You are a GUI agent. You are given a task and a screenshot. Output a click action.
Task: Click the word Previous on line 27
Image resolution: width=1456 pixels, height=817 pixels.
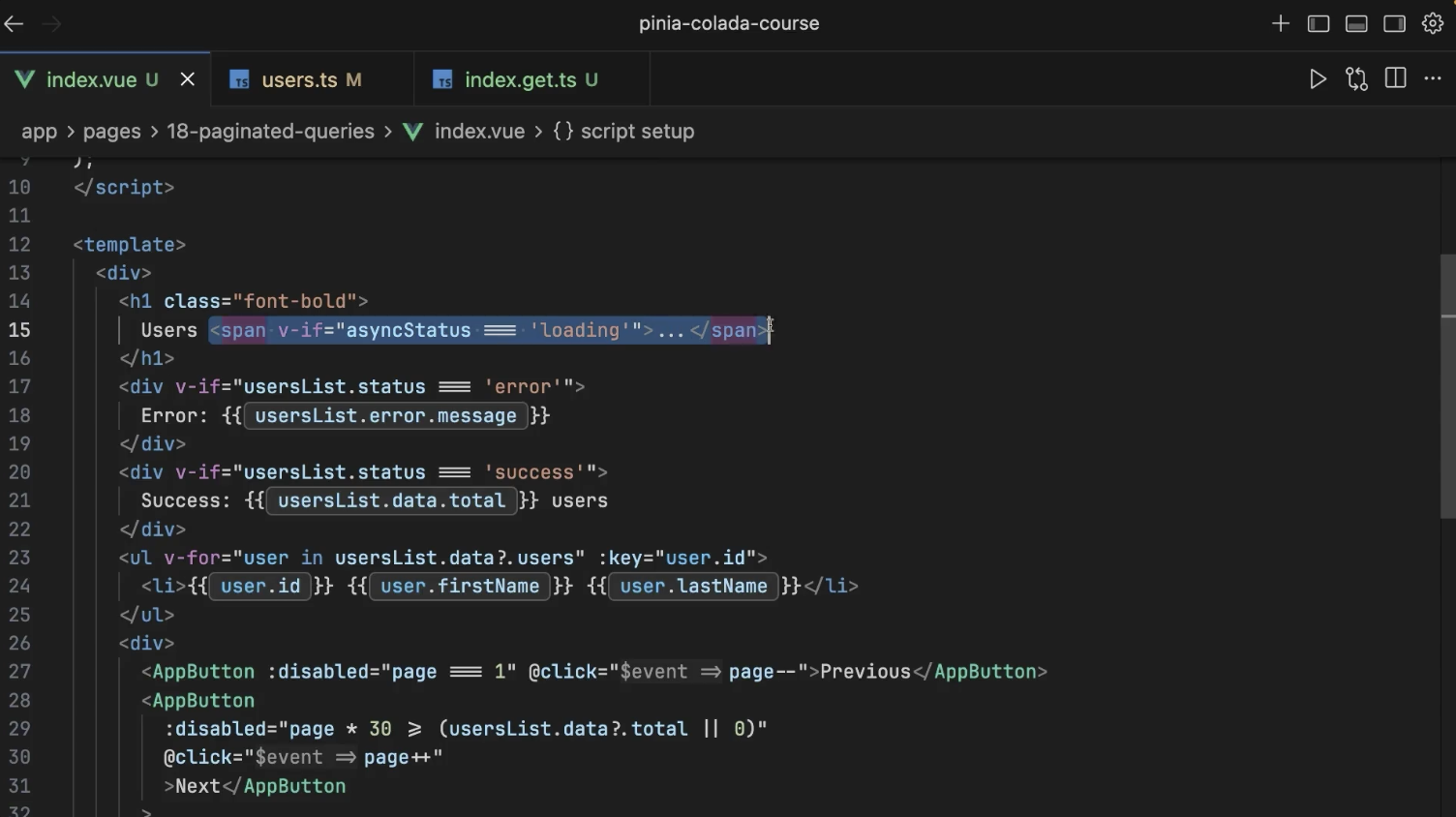(865, 672)
